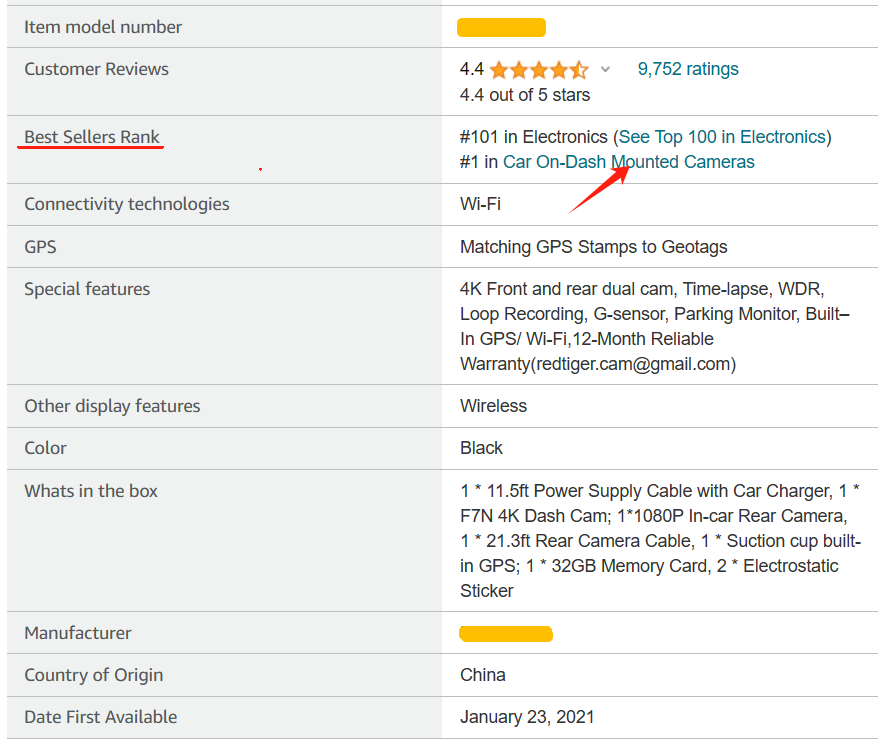Open the 9,752 ratings link
The image size is (885, 745).
(688, 69)
